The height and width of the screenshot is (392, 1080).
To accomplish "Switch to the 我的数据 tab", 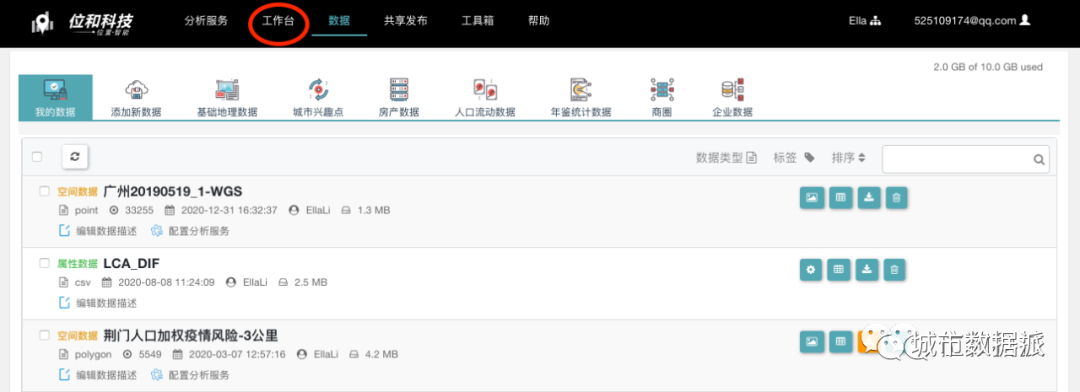I will click(x=55, y=97).
